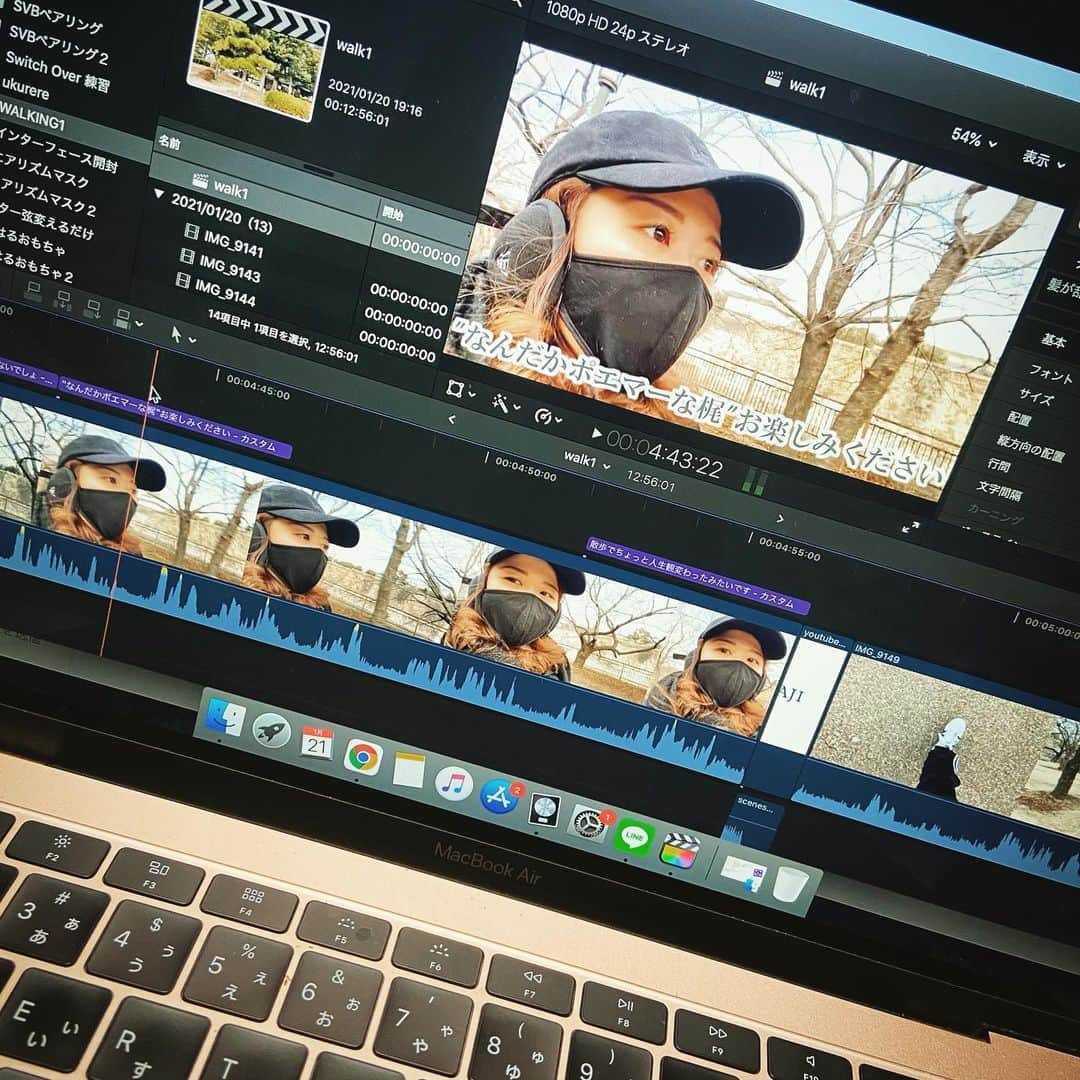
Task: Click the Transform tool icon under viewer
Action: 455,388
